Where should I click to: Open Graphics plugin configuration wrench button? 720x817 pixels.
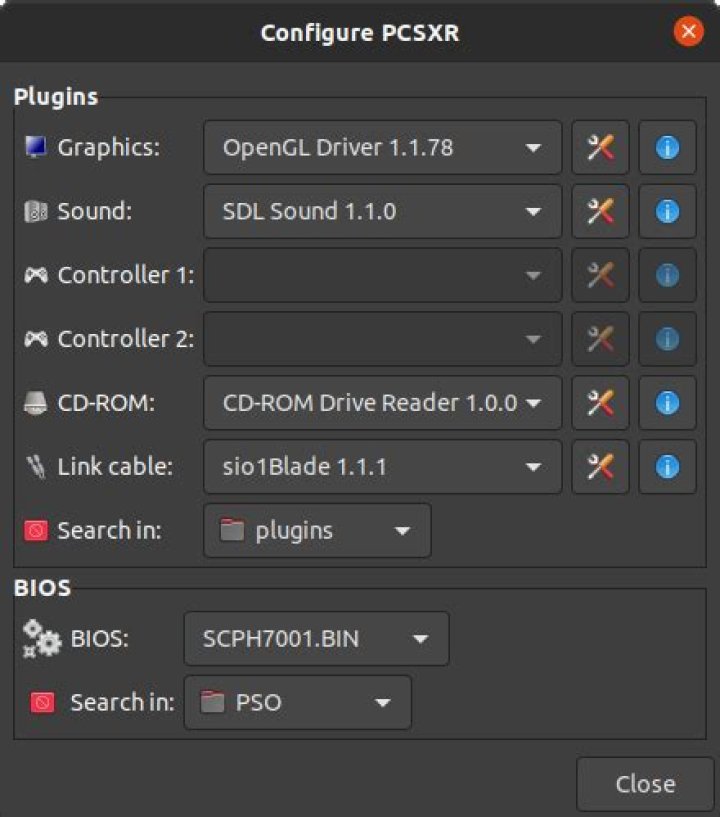600,147
